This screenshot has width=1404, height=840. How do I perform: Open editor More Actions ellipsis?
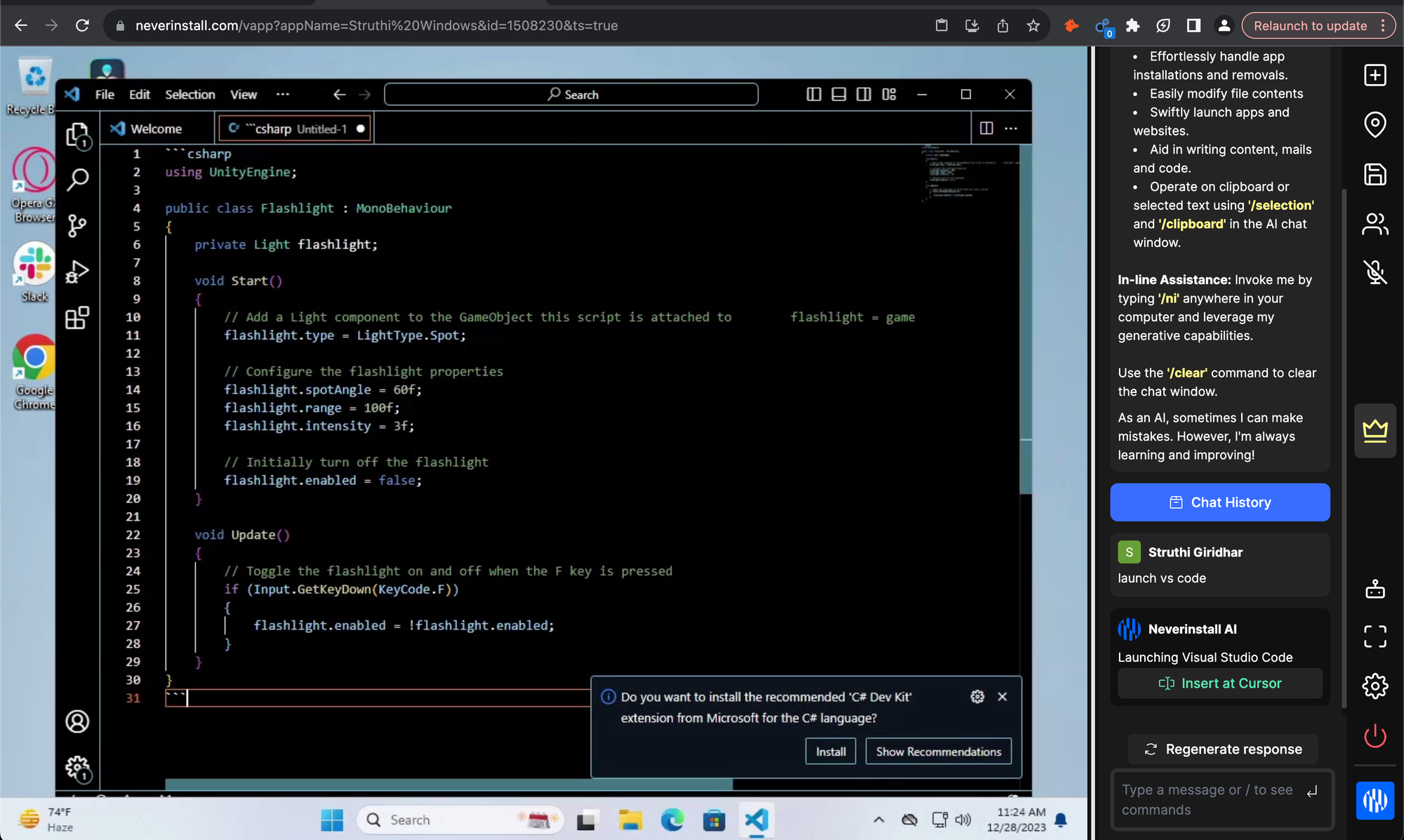pos(1011,128)
